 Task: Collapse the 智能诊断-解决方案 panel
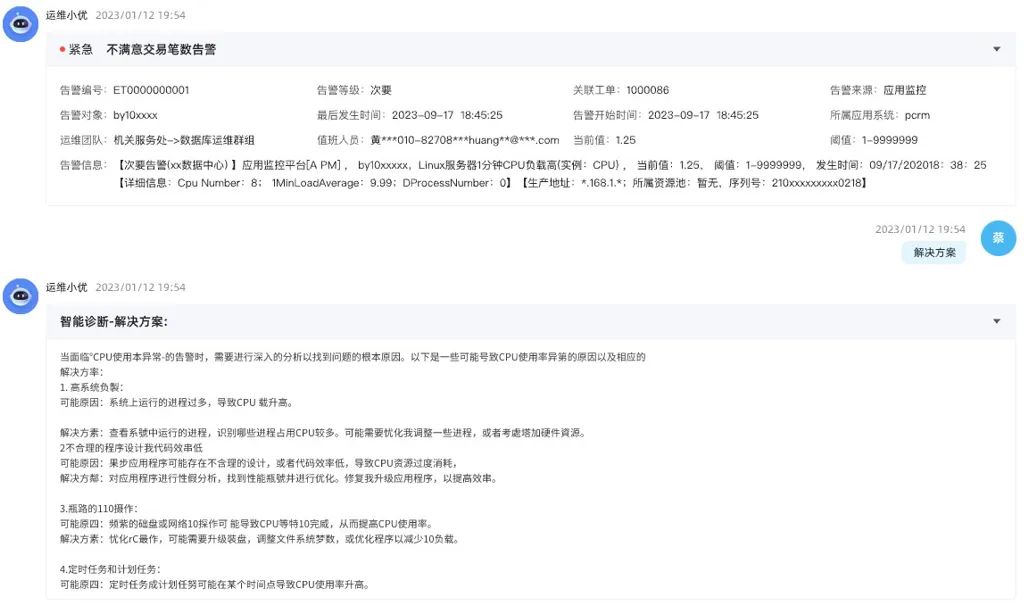tap(996, 321)
